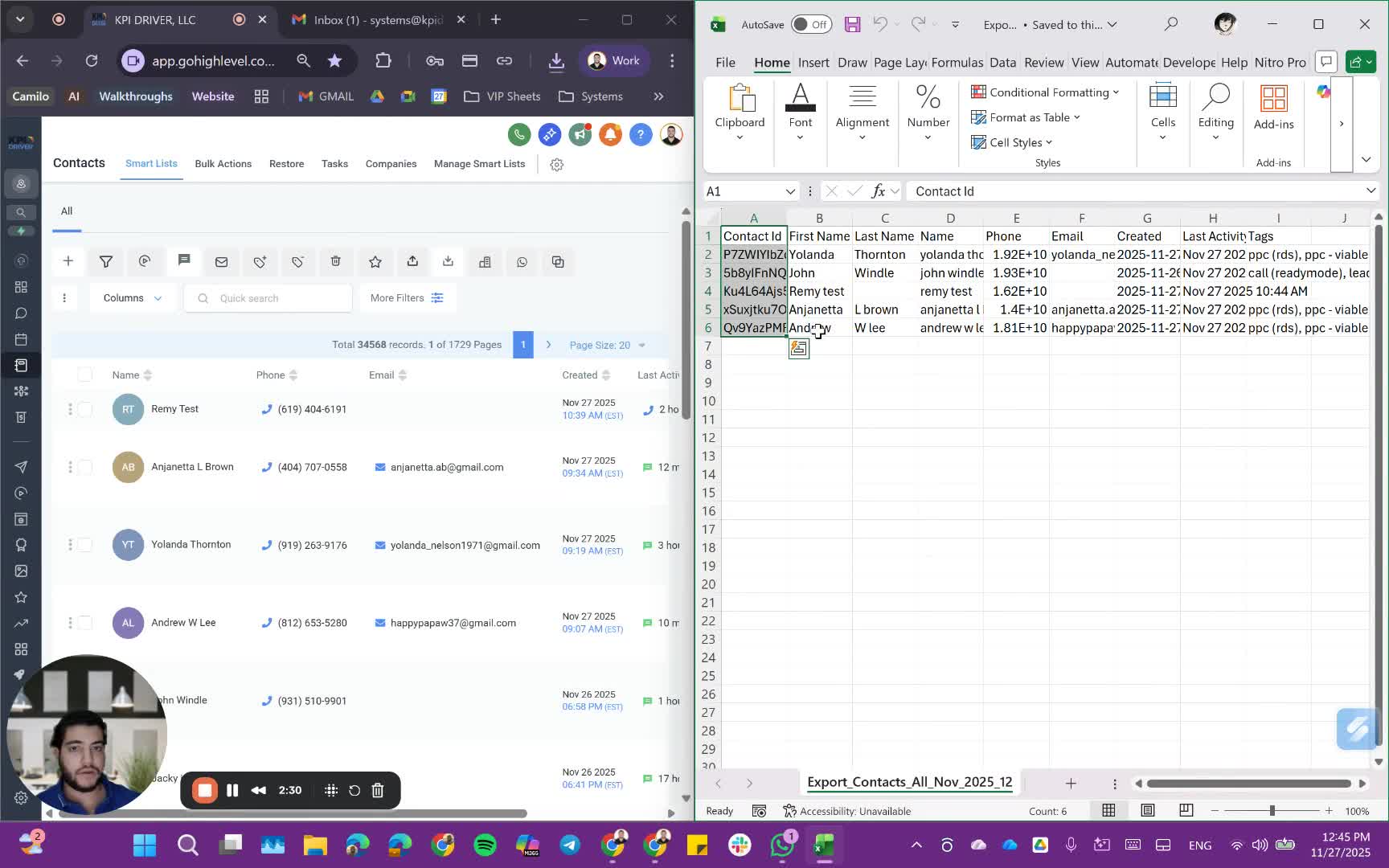The image size is (1389, 868).
Task: Tick the select-all contacts header checkbox
Action: click(85, 375)
